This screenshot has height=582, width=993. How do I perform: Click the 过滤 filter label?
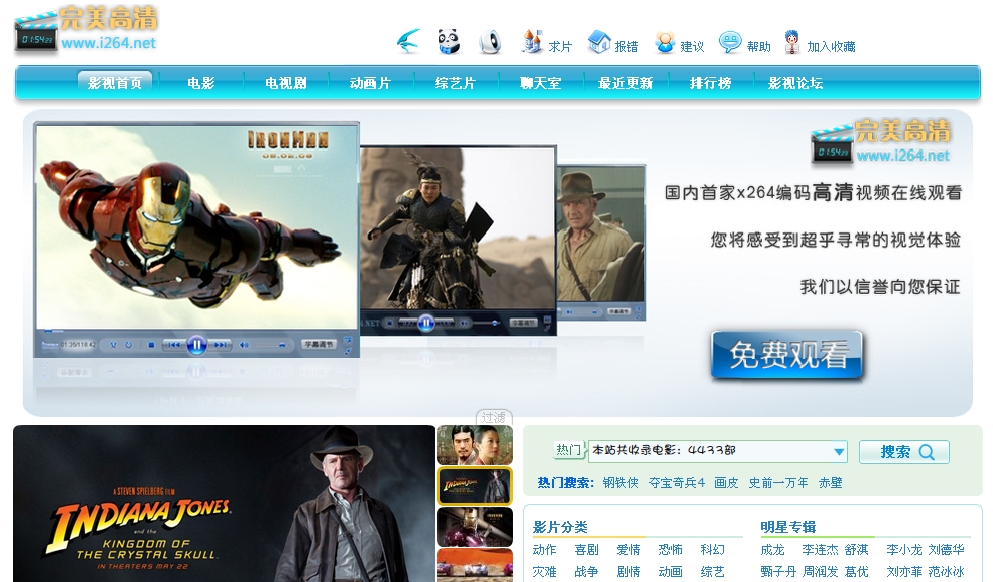[x=493, y=417]
